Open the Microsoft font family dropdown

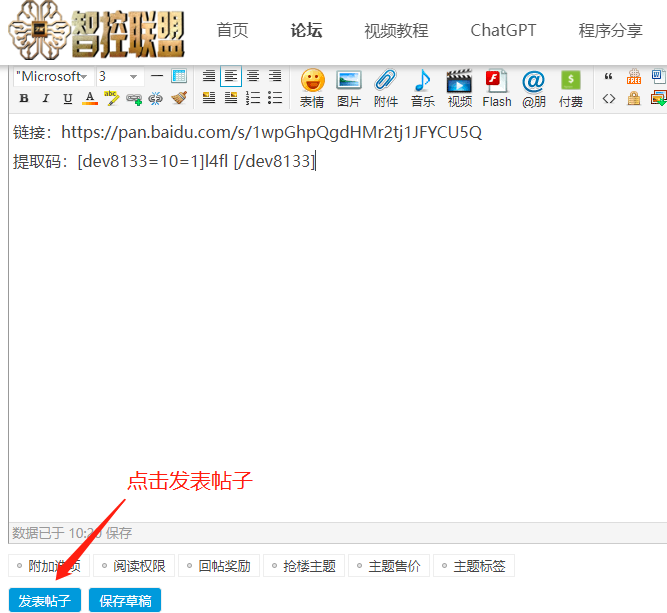click(53, 76)
